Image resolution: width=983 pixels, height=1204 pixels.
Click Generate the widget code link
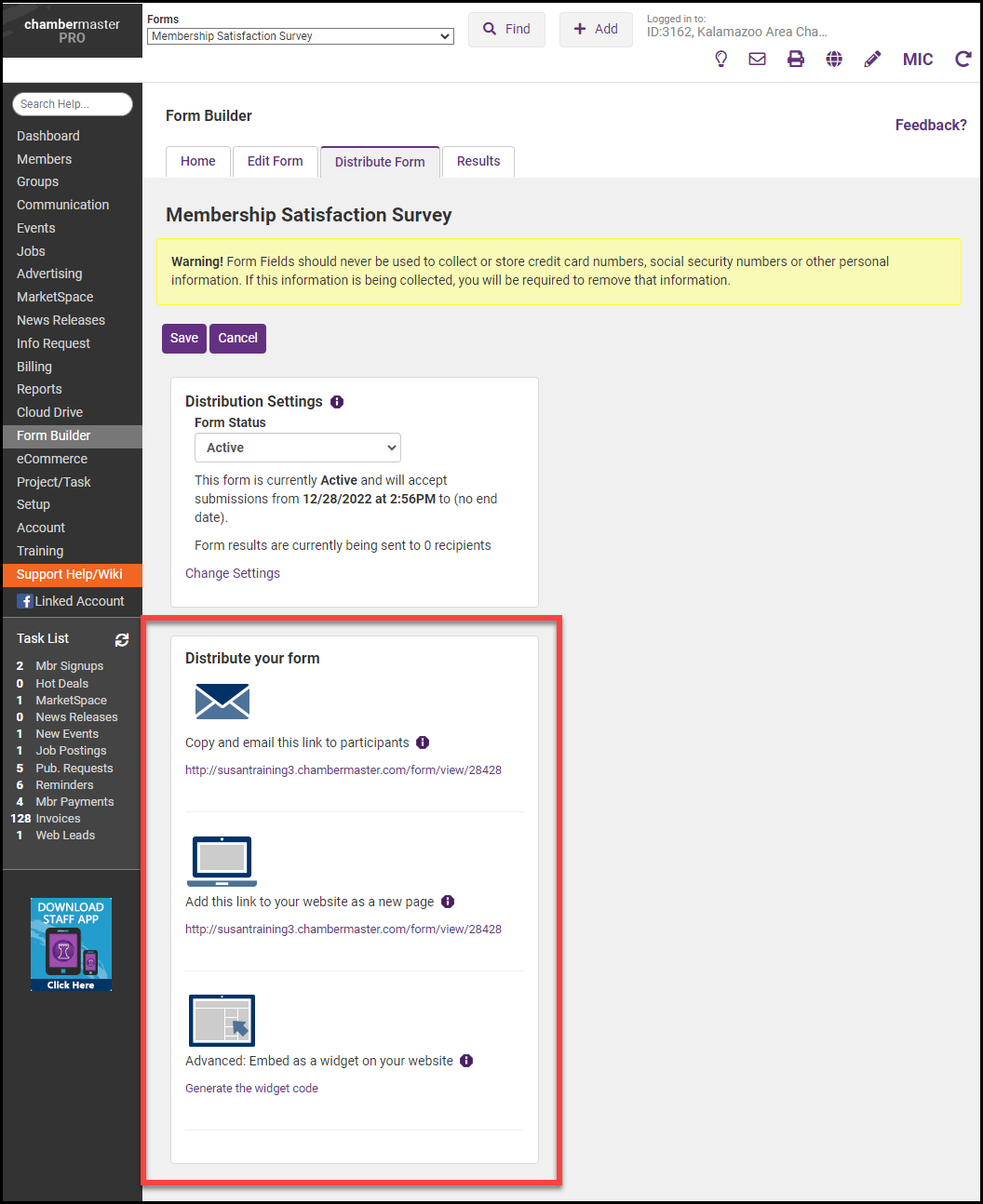click(251, 1089)
